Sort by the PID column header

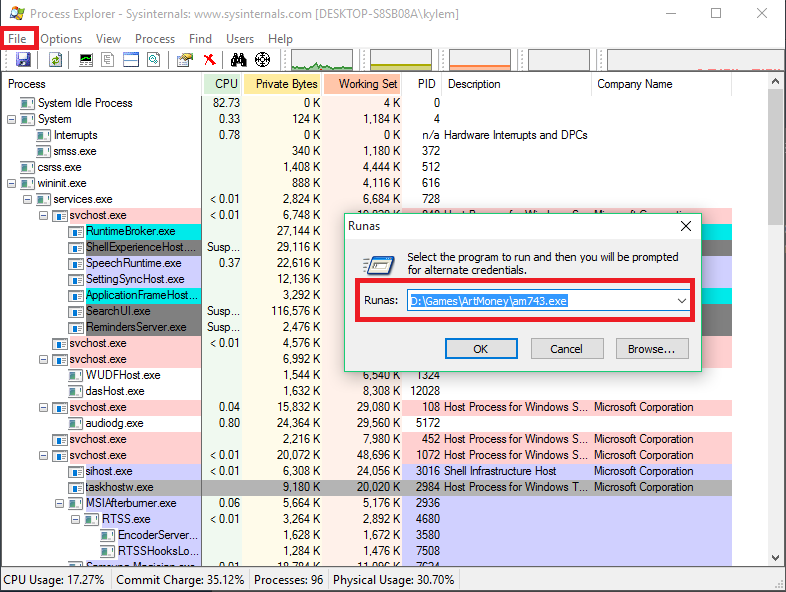tap(422, 84)
